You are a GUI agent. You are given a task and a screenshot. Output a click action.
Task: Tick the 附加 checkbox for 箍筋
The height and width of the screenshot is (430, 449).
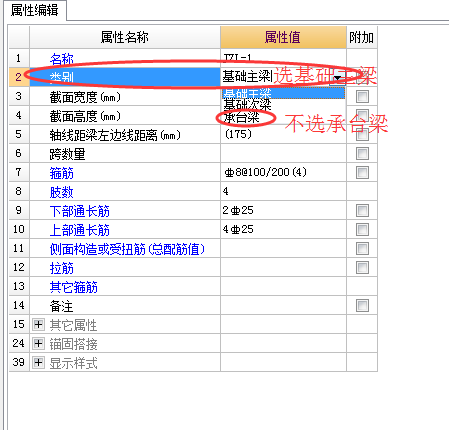pos(362,173)
